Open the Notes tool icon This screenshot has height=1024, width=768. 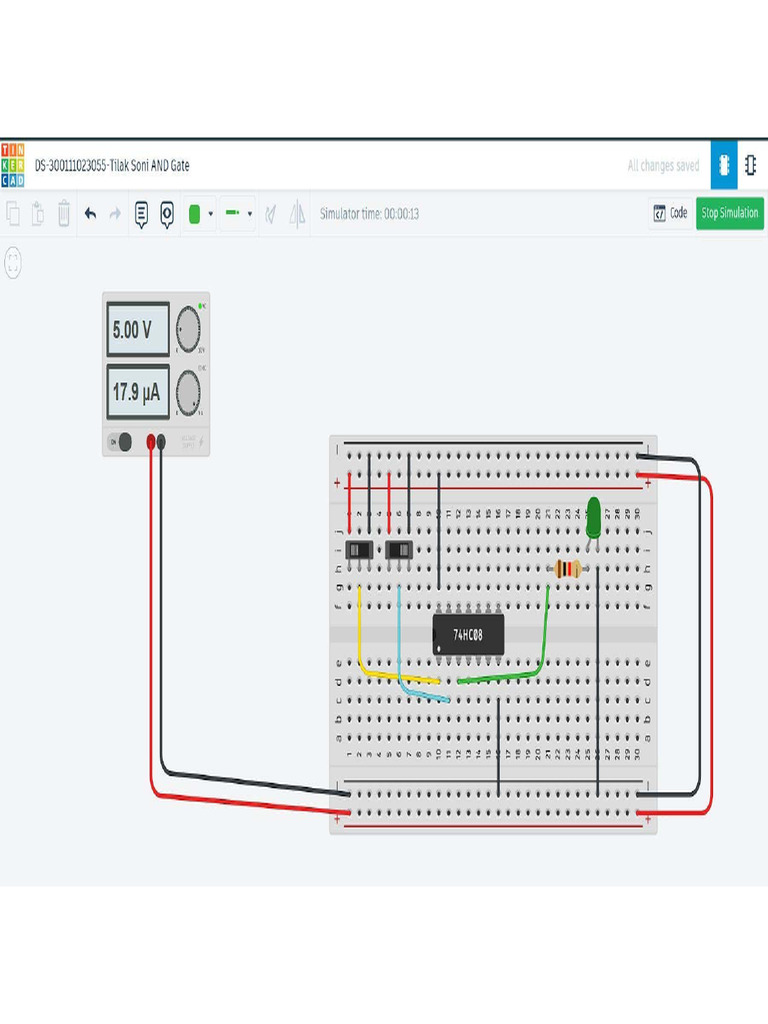(141, 214)
